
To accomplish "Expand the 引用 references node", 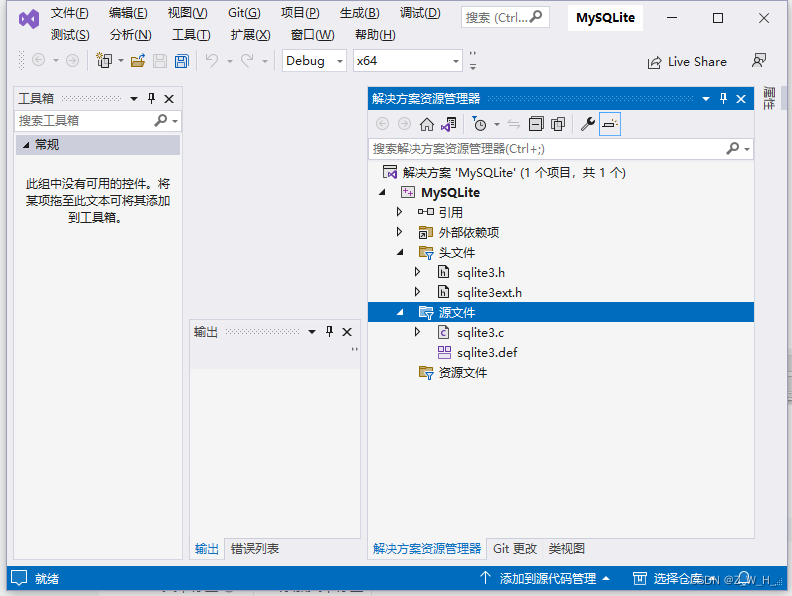I will 400,212.
